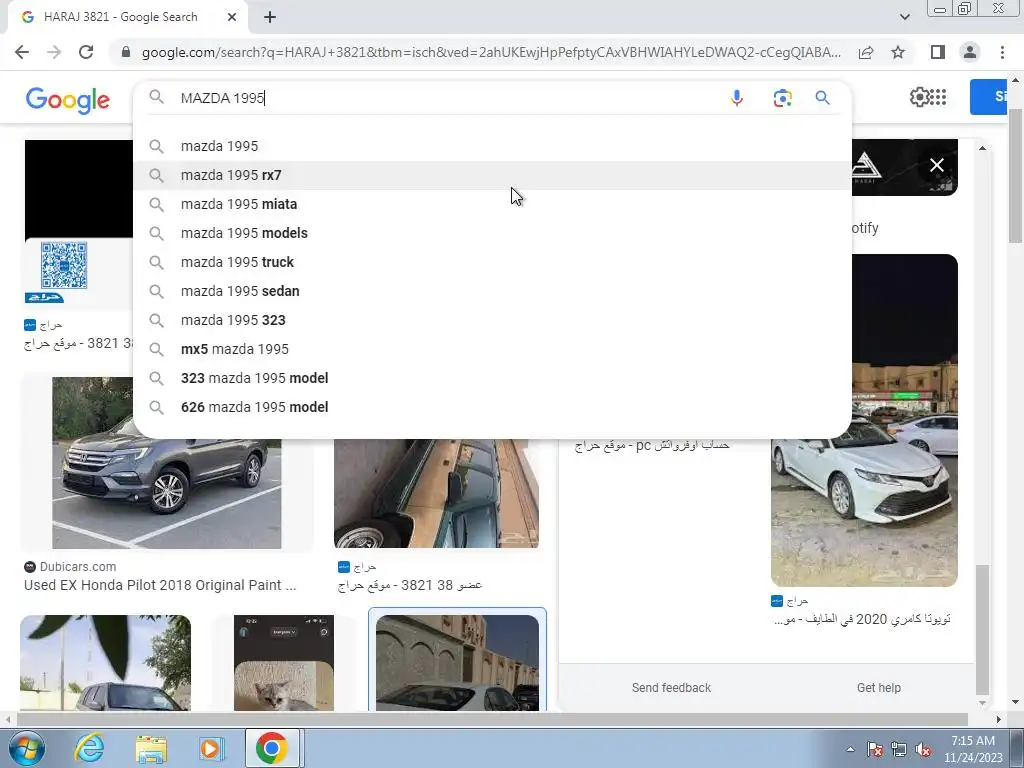The height and width of the screenshot is (768, 1024).
Task: Start voice search with microphone icon
Action: [737, 98]
